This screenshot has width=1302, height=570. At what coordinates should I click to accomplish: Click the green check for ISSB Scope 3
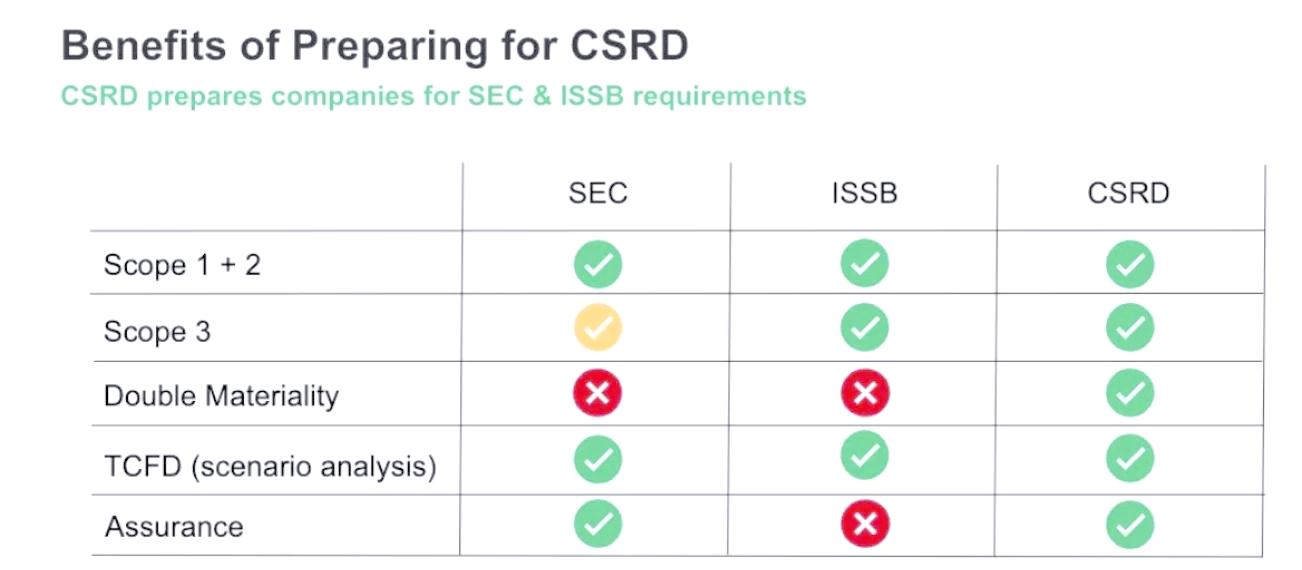[x=865, y=328]
